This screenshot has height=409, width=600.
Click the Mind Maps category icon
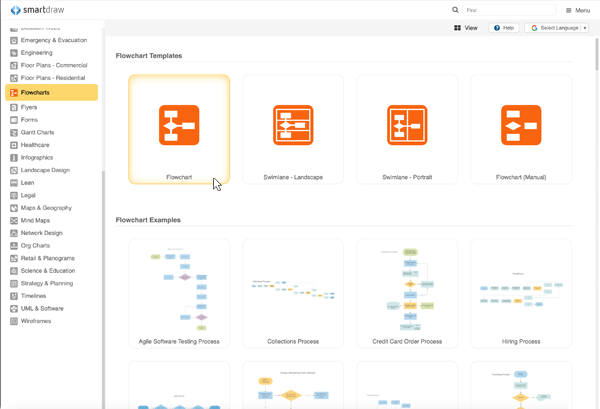[x=14, y=221]
